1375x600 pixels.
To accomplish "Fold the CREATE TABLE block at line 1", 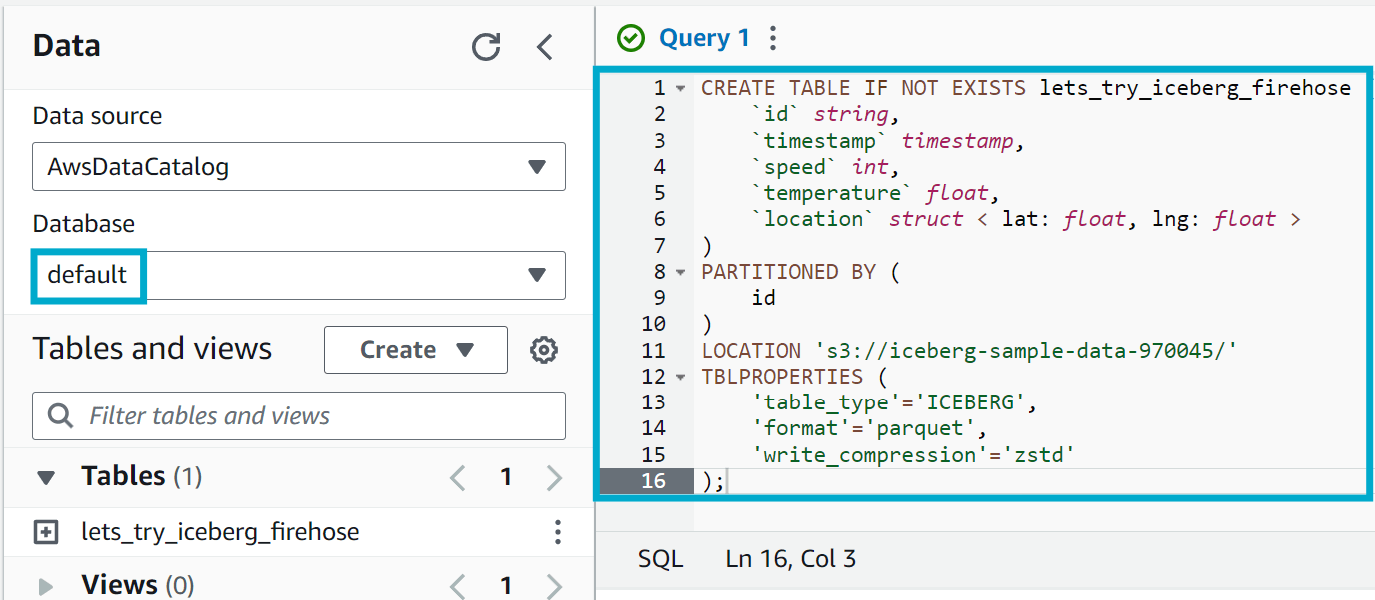I will pos(681,88).
